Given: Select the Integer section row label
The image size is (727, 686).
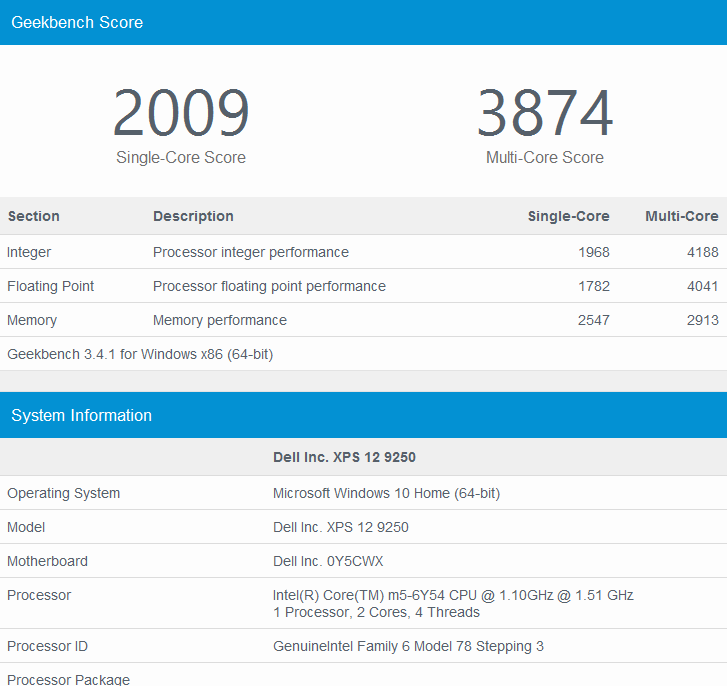Looking at the screenshot, I should (29, 252).
